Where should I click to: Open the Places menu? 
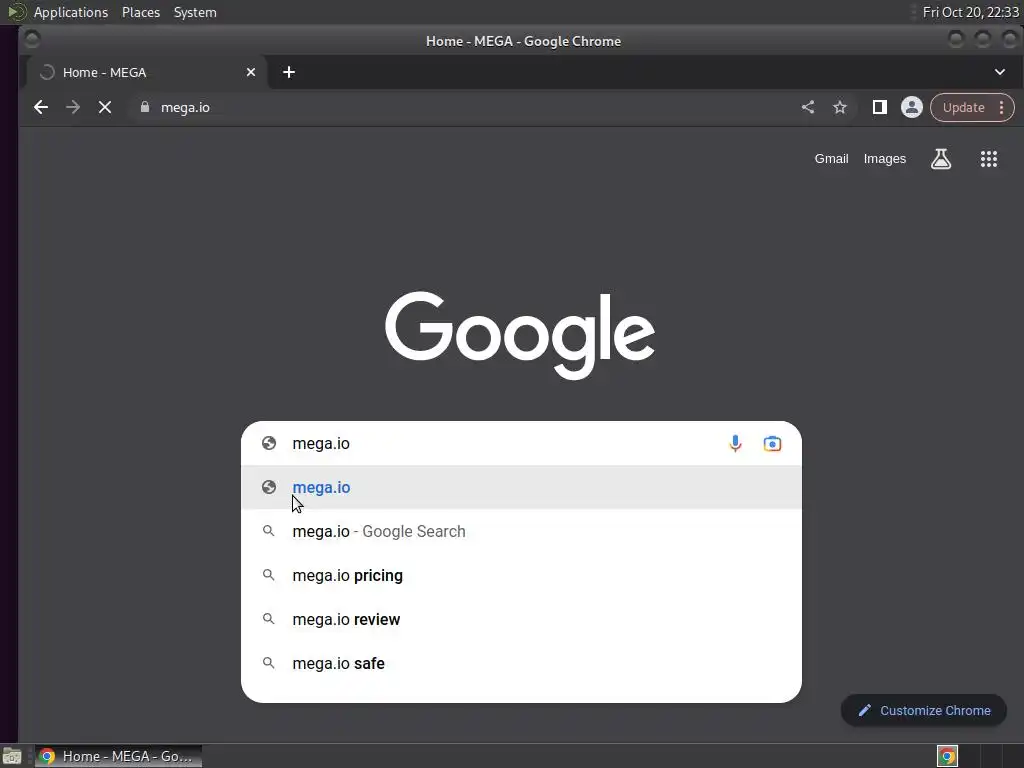point(140,12)
